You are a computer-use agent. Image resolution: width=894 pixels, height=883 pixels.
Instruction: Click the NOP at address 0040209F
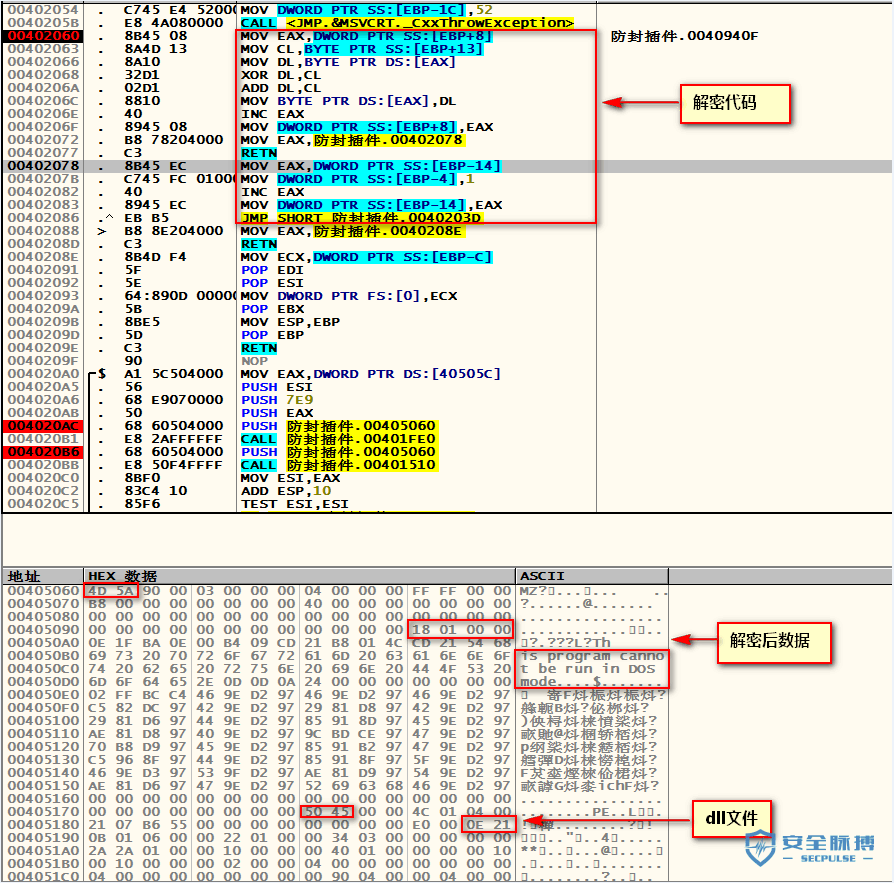254,361
